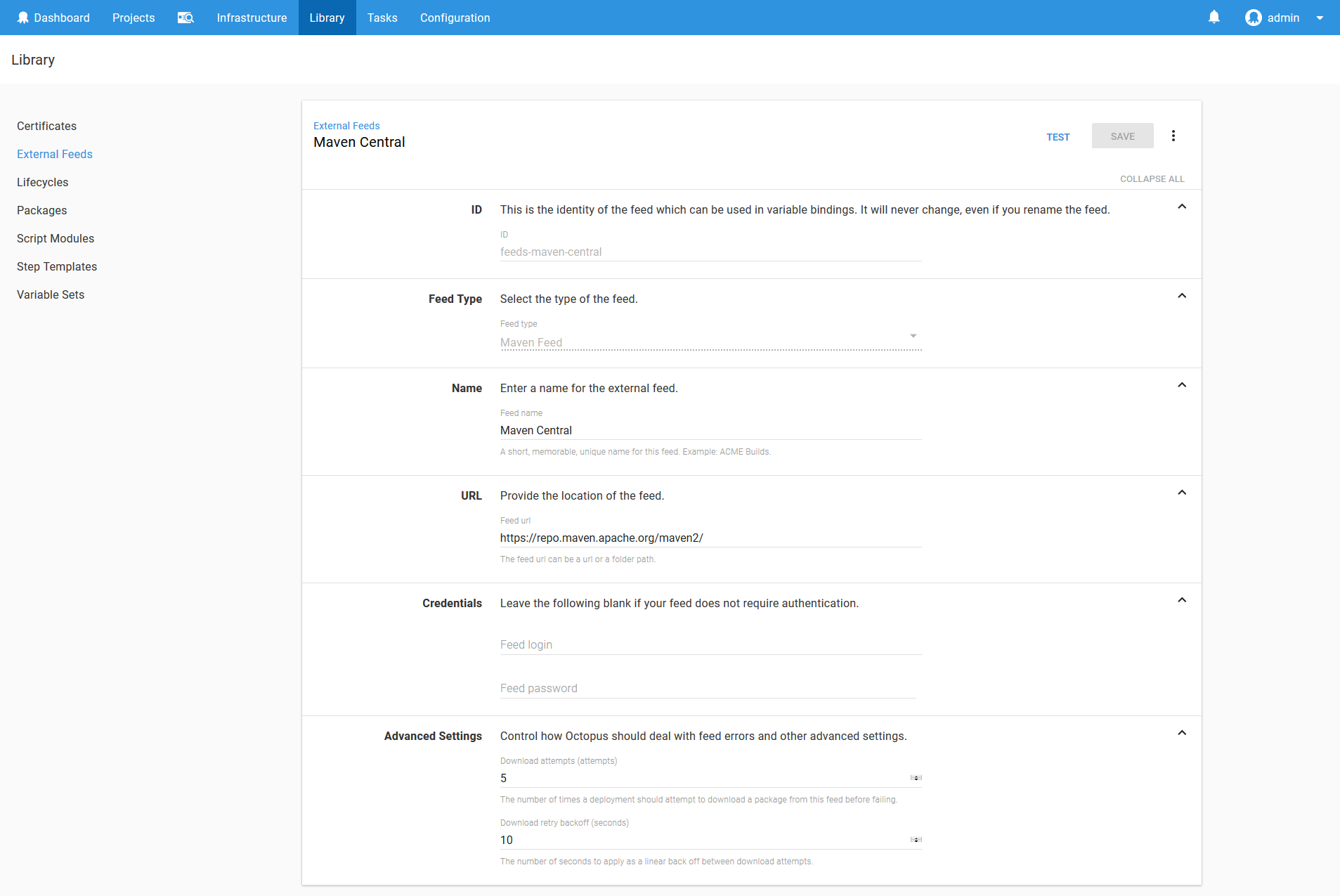Viewport: 1340px width, 896px height.
Task: Collapse the ID section with its chevron
Action: 1181,206
